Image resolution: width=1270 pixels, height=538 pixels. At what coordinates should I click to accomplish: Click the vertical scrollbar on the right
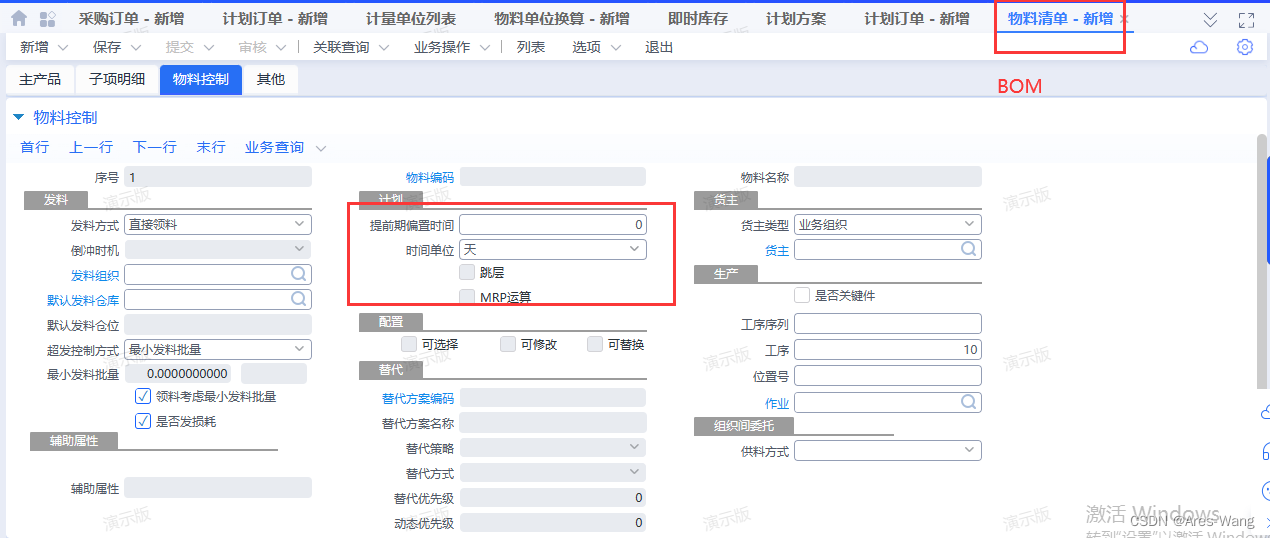1262,260
